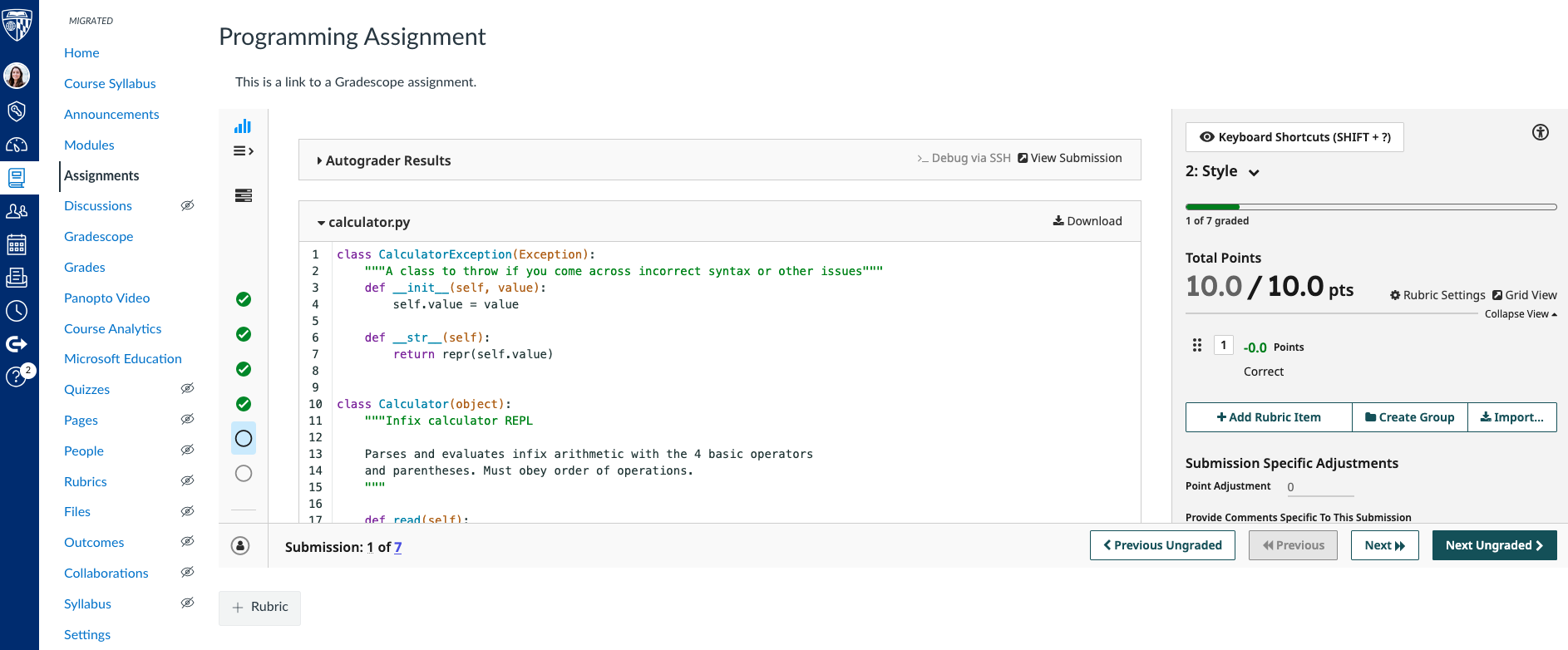Image resolution: width=1568 pixels, height=650 pixels.
Task: Open Account avatar in global navigation
Action: (x=17, y=76)
